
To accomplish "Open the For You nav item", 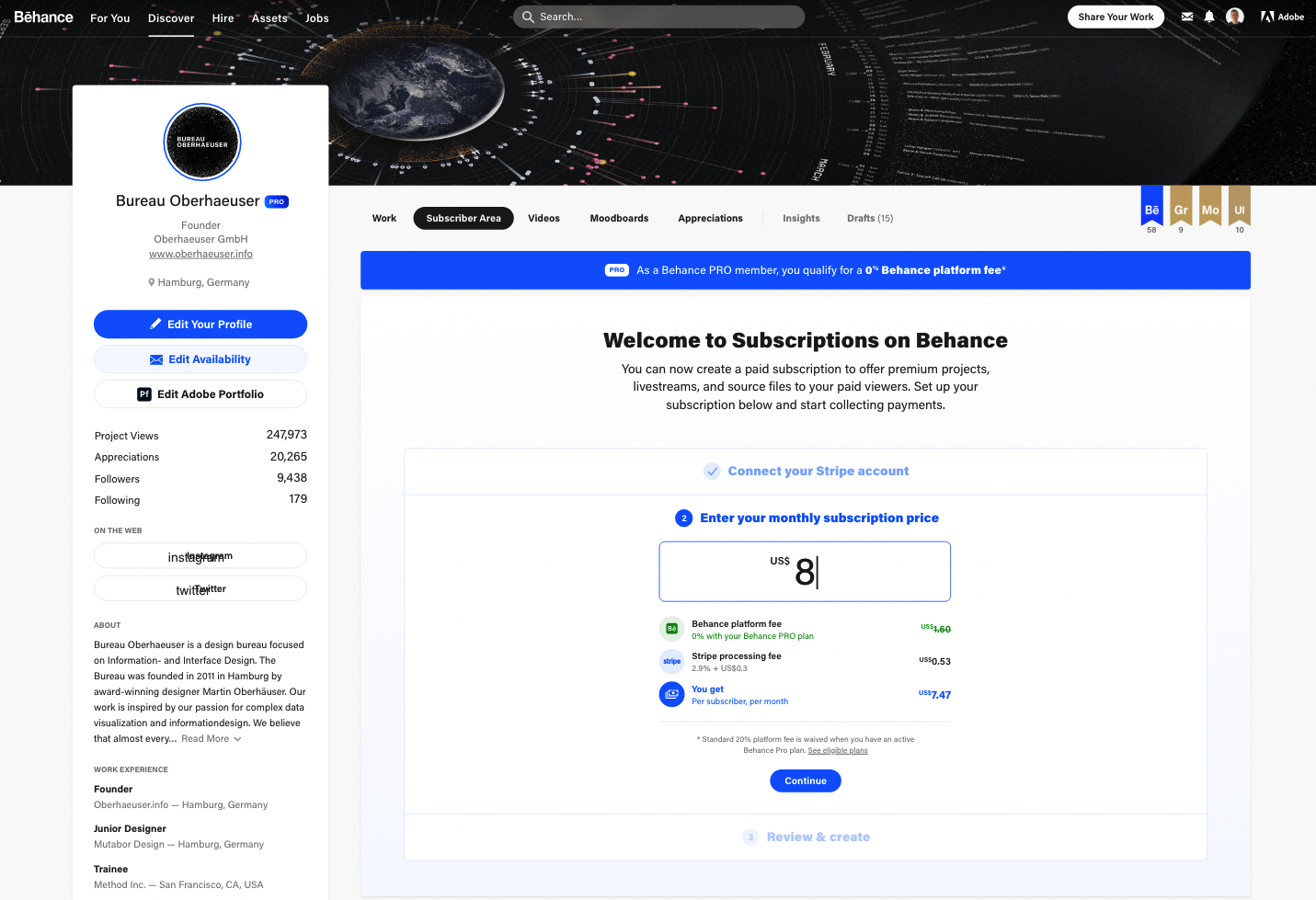I will [110, 17].
